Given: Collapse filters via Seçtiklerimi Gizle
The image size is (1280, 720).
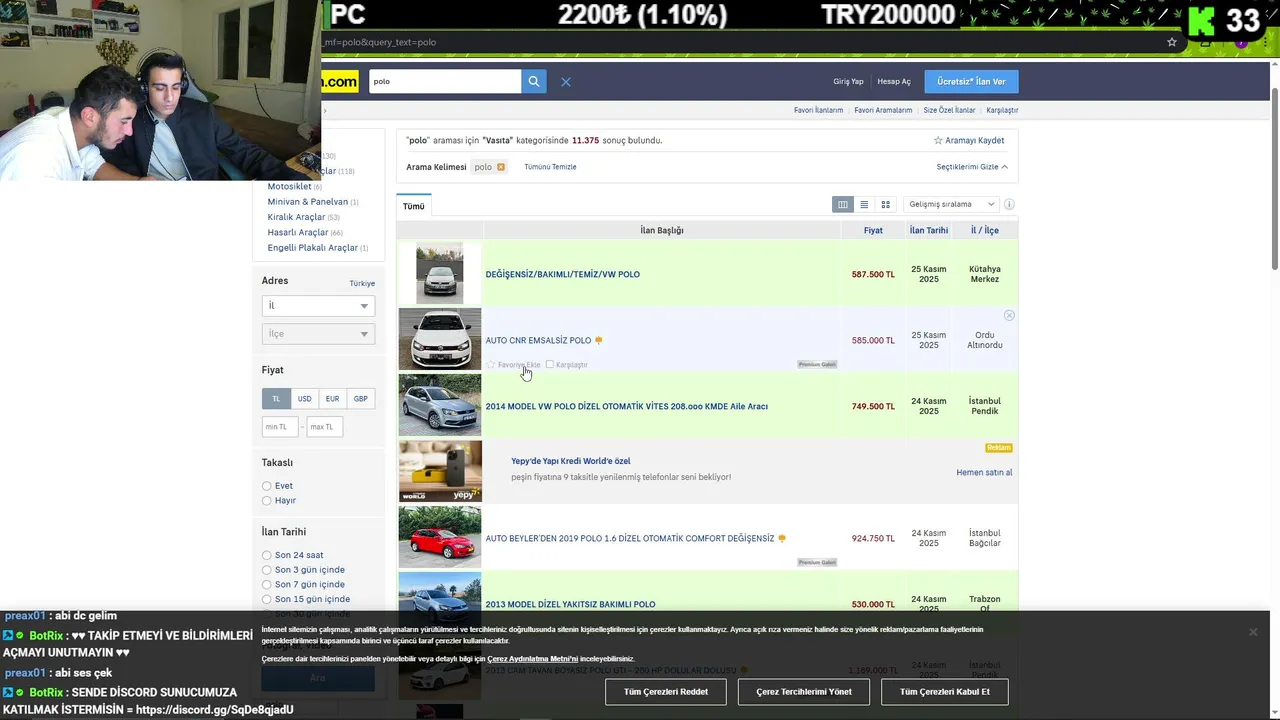Looking at the screenshot, I should coord(972,167).
